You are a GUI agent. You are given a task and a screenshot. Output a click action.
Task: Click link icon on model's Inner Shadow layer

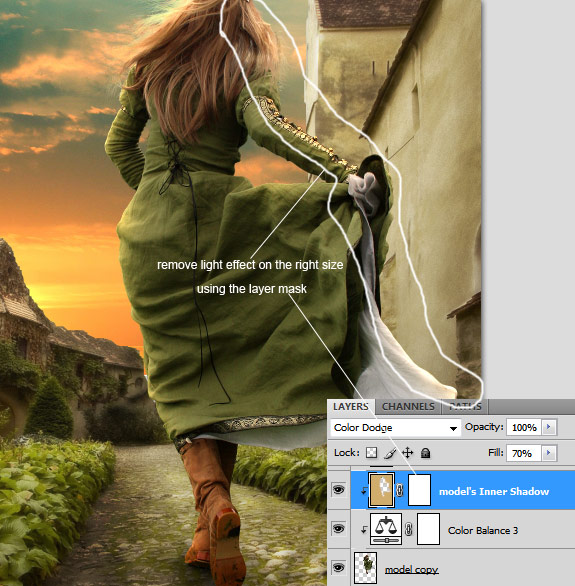click(x=400, y=490)
